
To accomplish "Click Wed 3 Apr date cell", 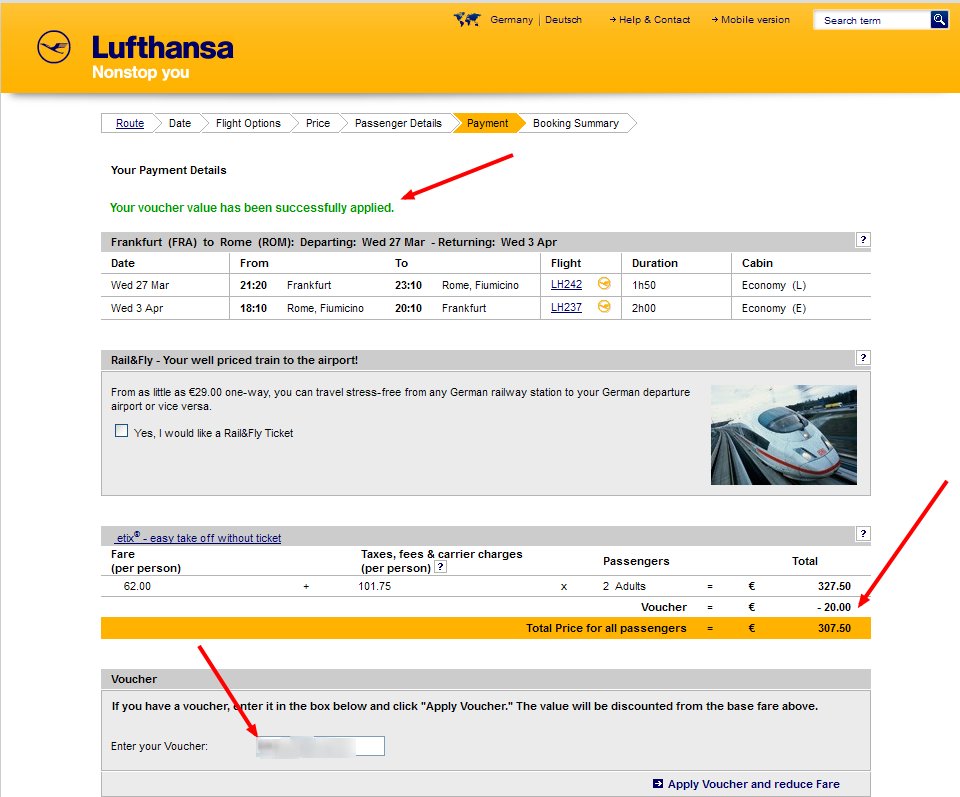I will (137, 308).
